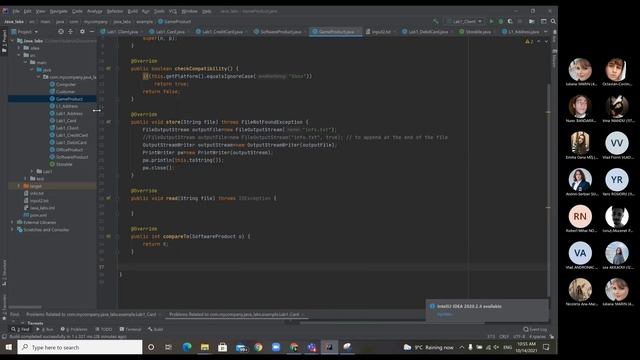This screenshot has height=360, width=640.
Task: Expand the target folder node
Action: coord(19,186)
